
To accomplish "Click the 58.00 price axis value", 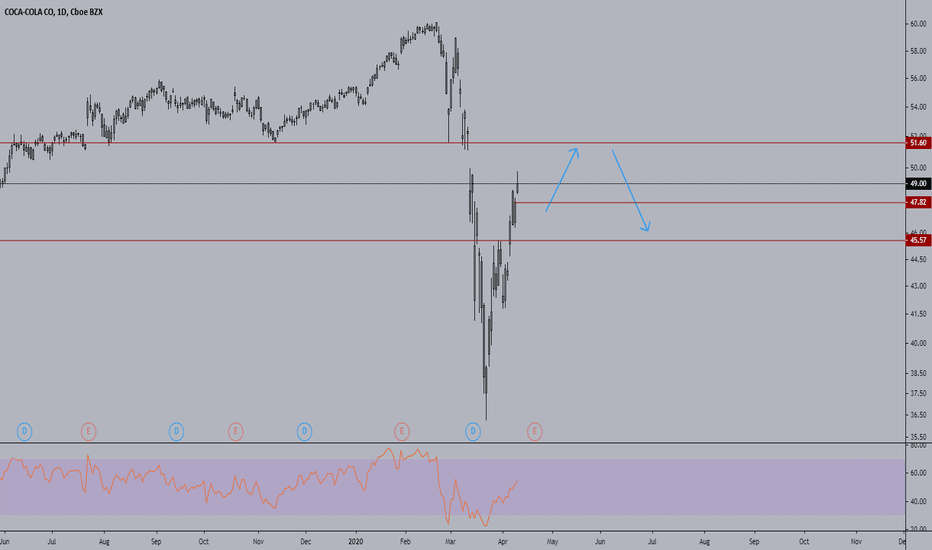I will 918,51.
